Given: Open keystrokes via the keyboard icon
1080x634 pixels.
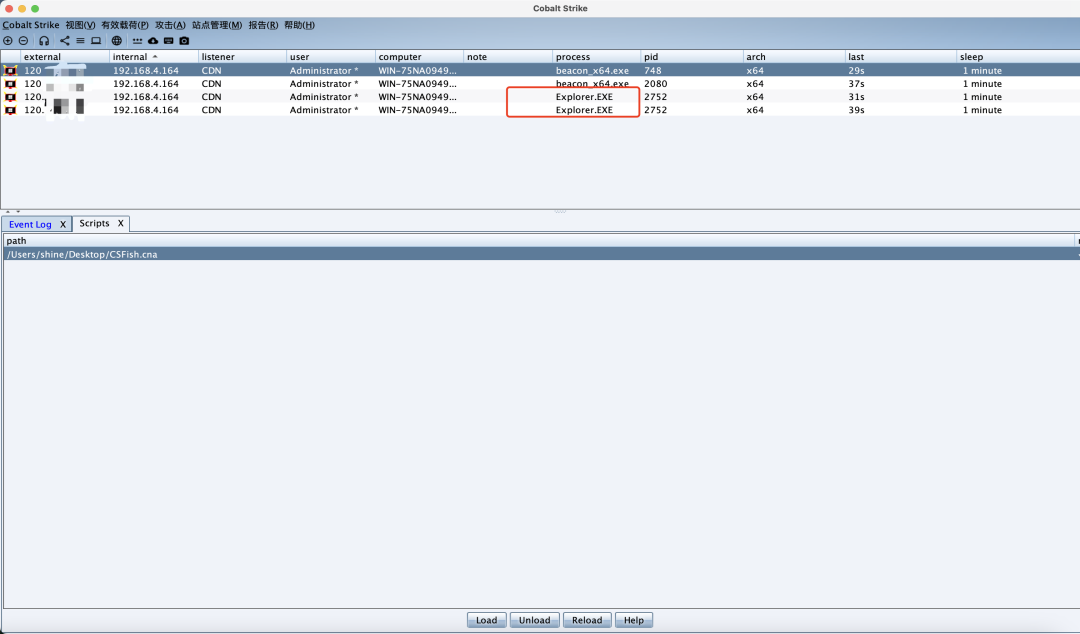Looking at the screenshot, I should (168, 41).
